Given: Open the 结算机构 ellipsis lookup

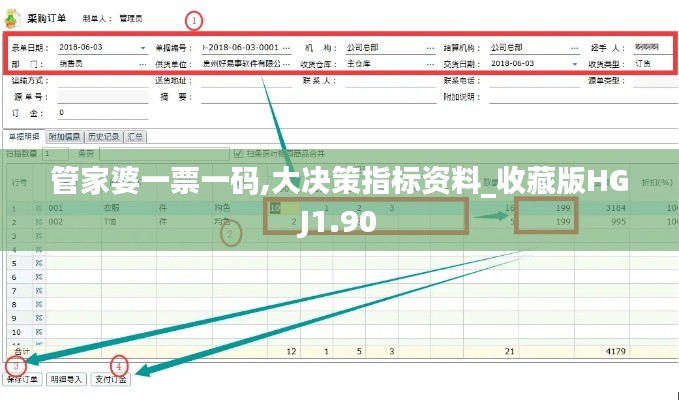Looking at the screenshot, I should 574,48.
